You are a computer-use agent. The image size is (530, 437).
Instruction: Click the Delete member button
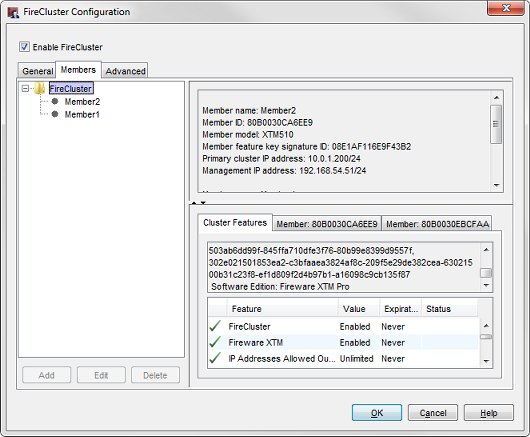(155, 375)
